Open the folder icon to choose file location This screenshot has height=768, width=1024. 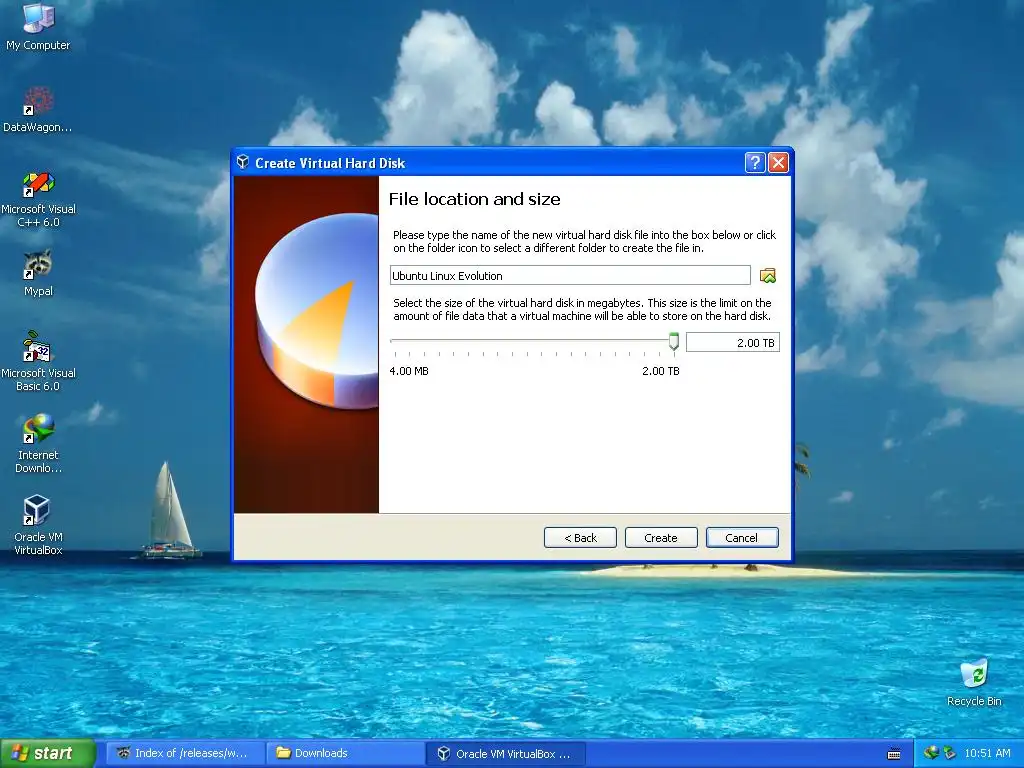767,276
